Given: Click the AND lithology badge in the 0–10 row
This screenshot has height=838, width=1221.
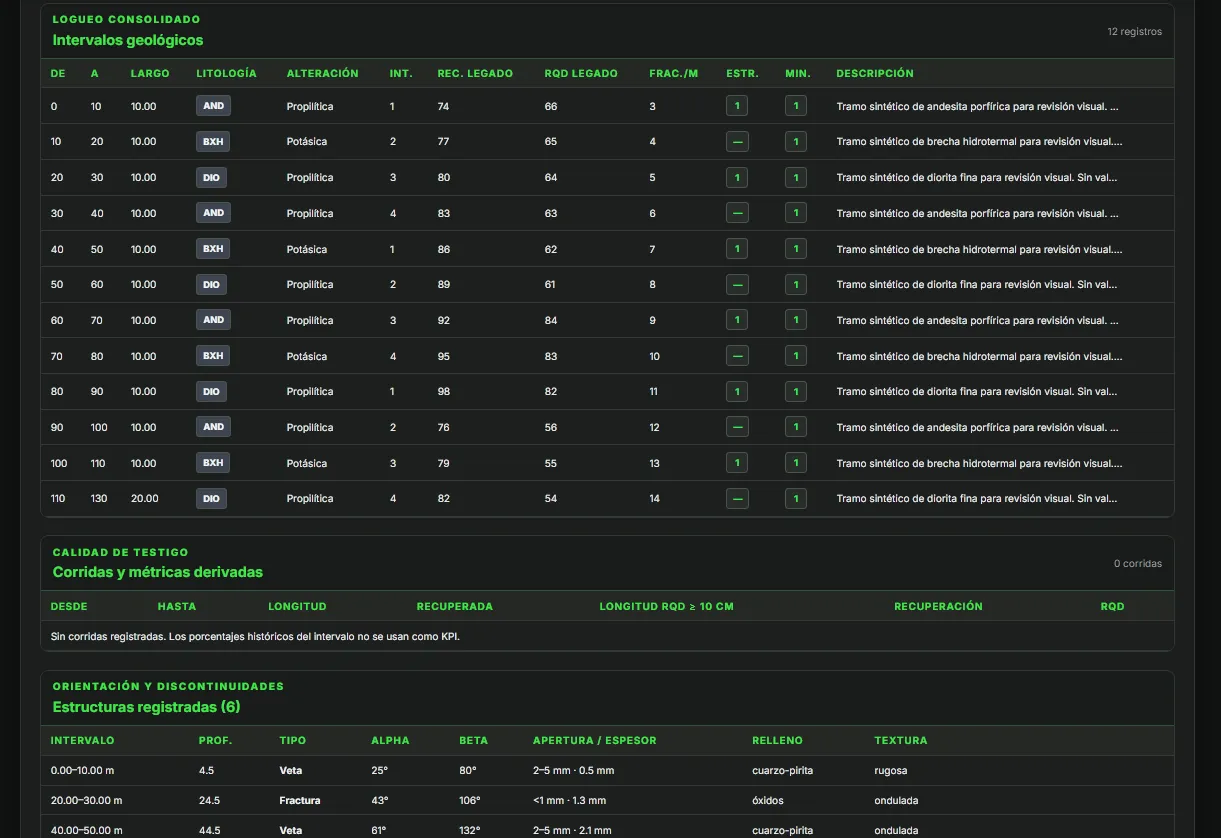Looking at the screenshot, I should (x=213, y=106).
